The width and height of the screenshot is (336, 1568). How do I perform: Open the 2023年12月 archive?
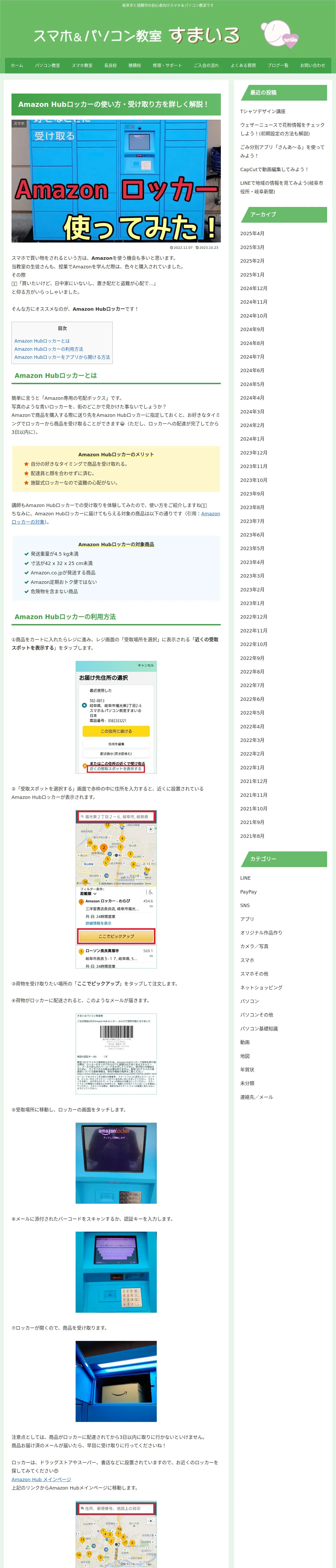(254, 453)
